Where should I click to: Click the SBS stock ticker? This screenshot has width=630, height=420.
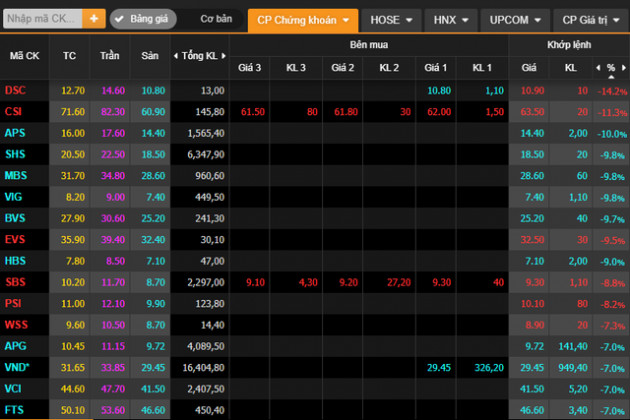[x=15, y=283]
